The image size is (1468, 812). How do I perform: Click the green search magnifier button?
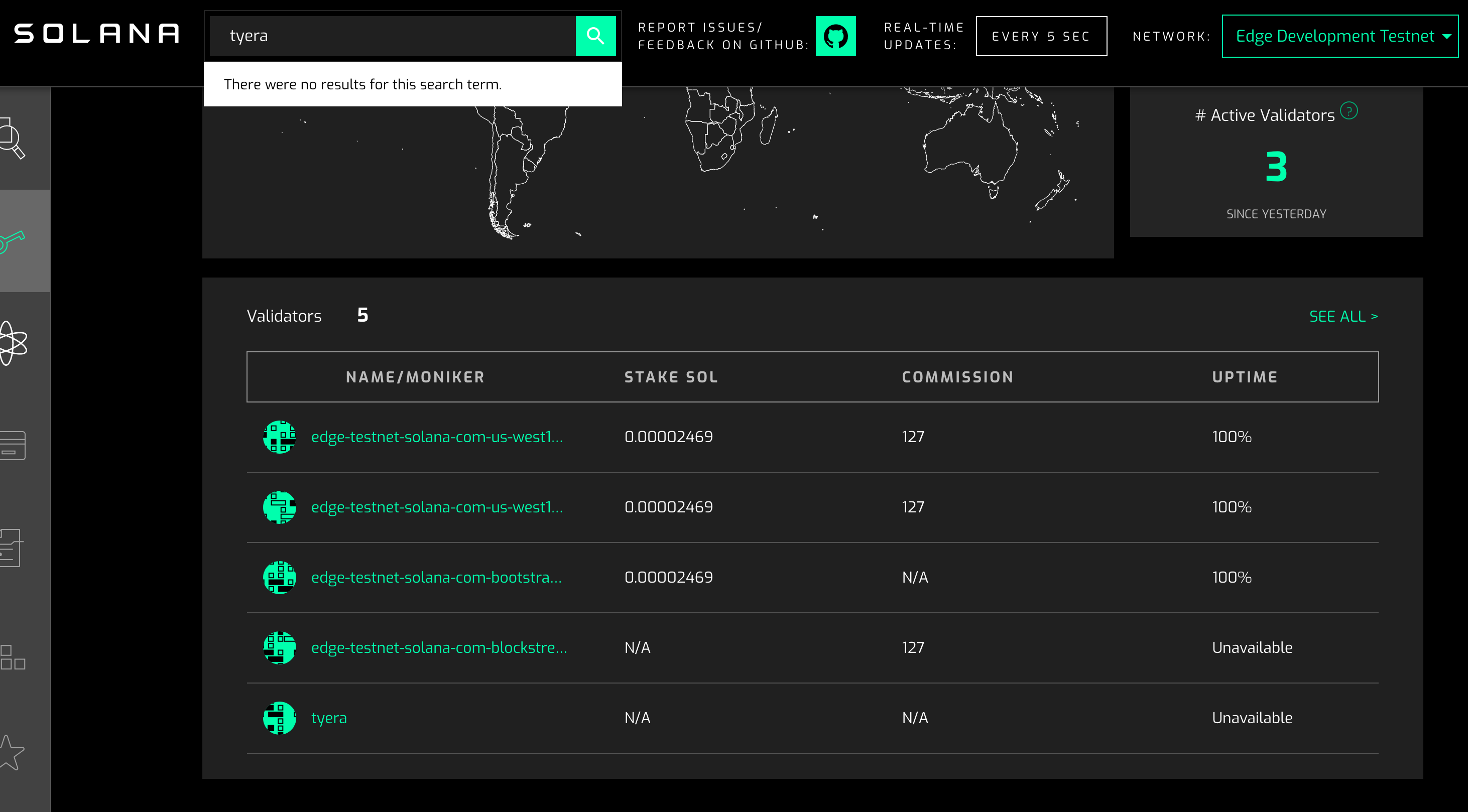point(595,36)
